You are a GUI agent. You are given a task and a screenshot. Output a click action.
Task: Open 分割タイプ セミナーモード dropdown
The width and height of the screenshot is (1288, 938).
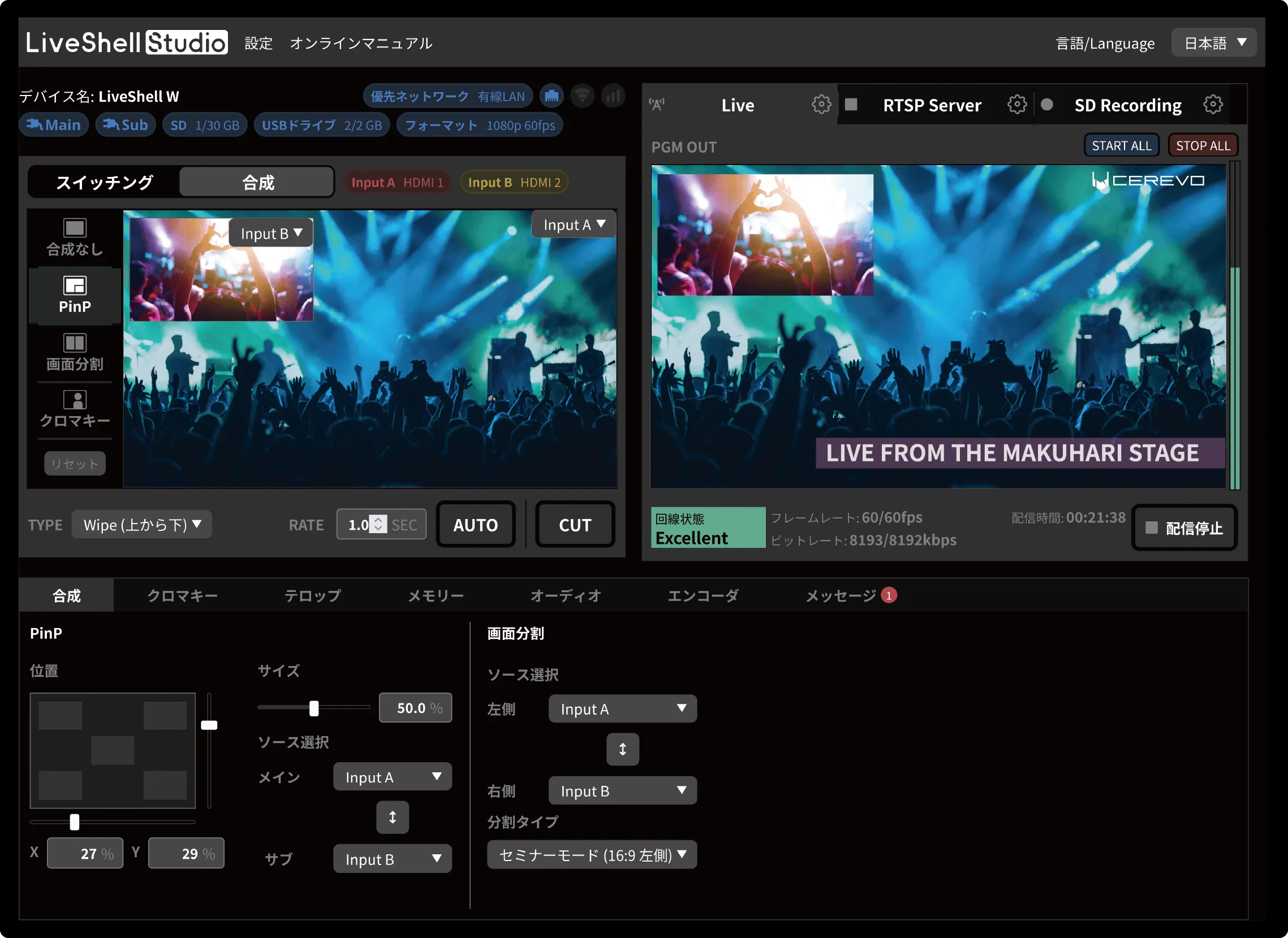(x=592, y=854)
